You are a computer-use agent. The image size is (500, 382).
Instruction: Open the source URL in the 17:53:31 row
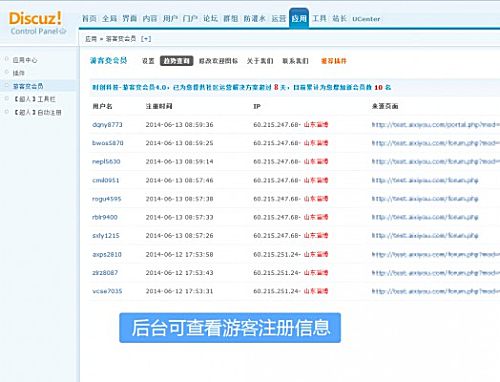[x=436, y=291]
